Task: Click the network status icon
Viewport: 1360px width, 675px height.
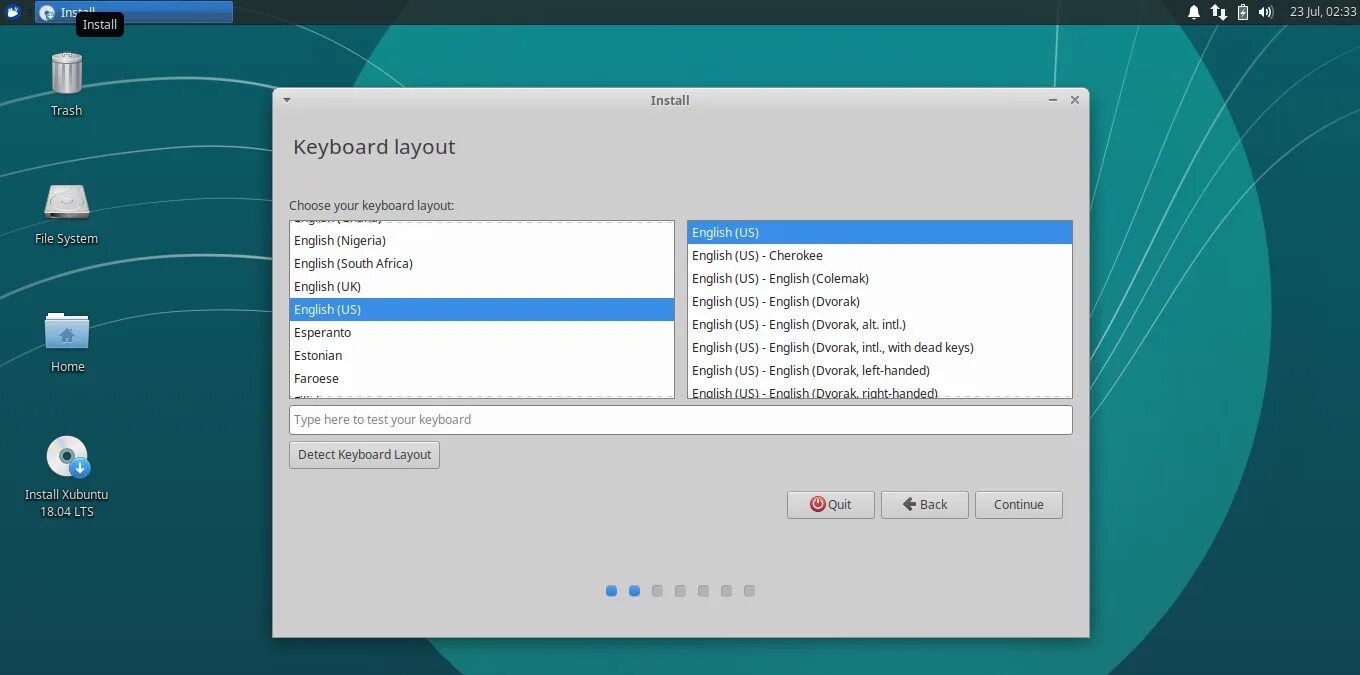Action: pos(1218,12)
